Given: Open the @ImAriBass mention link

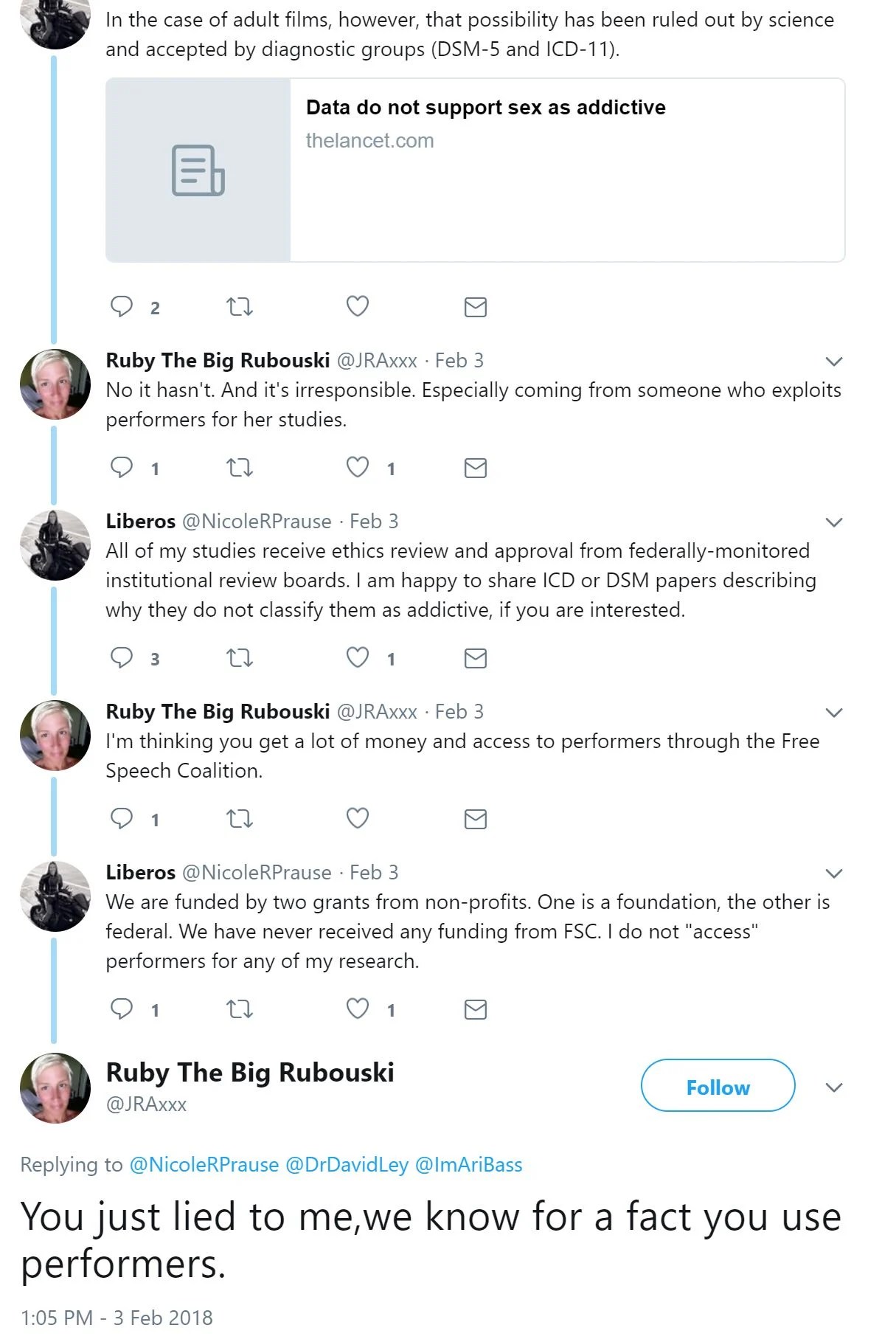Looking at the screenshot, I should coord(469,1165).
